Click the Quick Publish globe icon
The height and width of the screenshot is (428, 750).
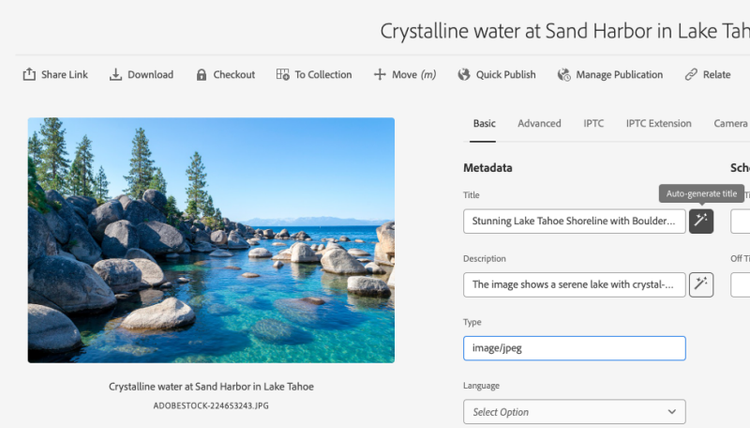point(464,75)
